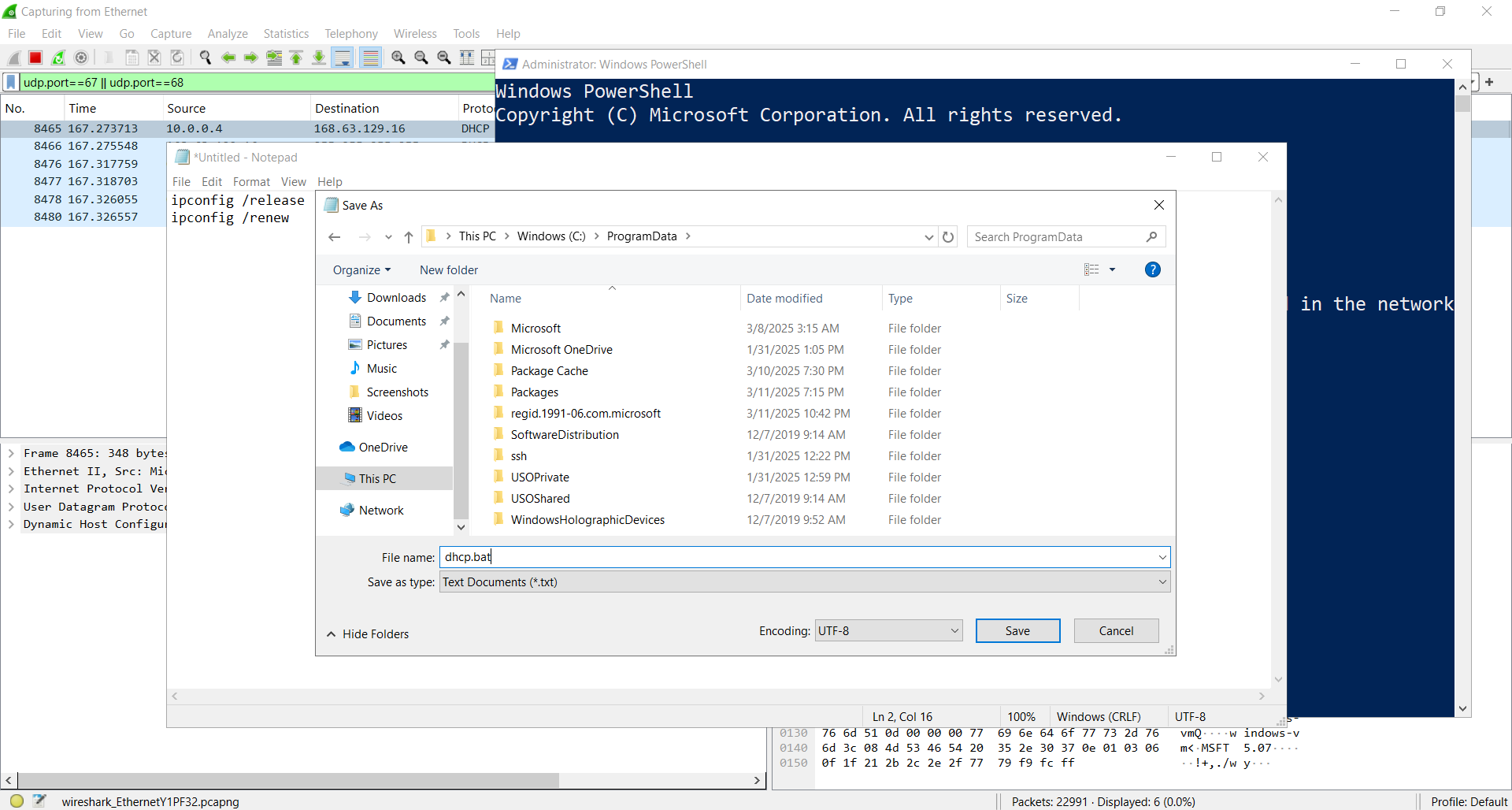The height and width of the screenshot is (810, 1512).
Task: Go to a specified packet number
Action: (274, 58)
